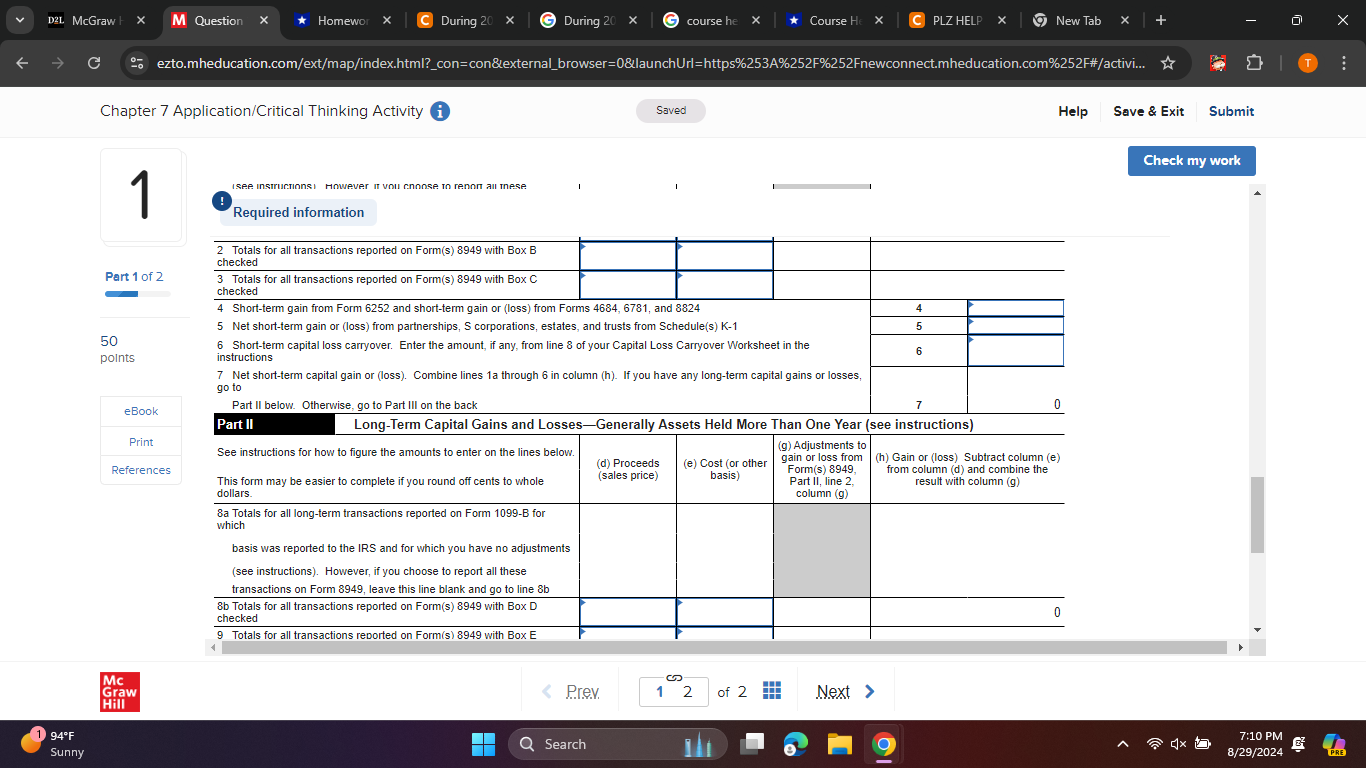Bookmark the page using the star icon

[x=1167, y=61]
